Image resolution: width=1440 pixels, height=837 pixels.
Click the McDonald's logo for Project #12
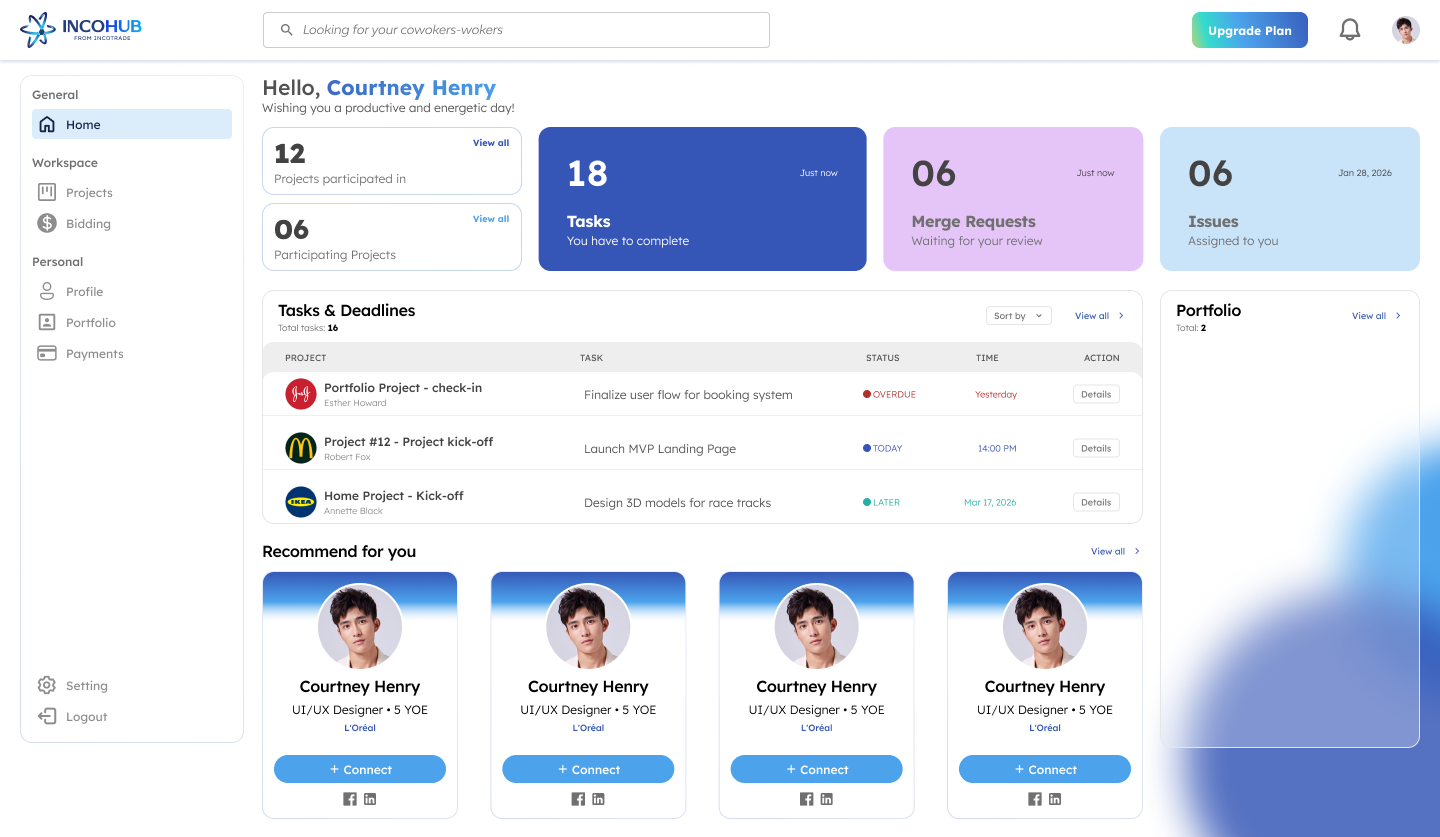301,448
